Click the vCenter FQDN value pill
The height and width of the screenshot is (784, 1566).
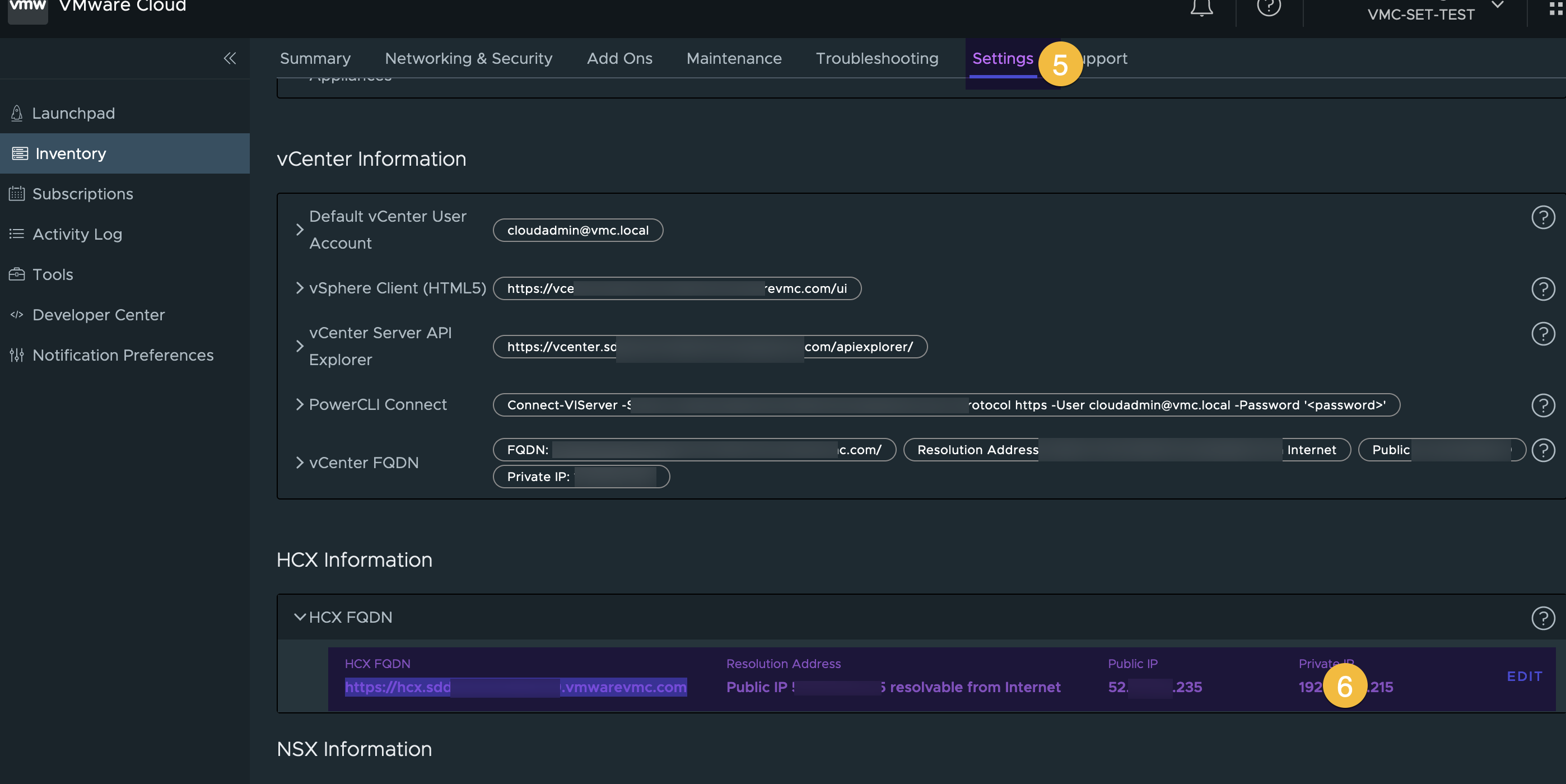(693, 450)
